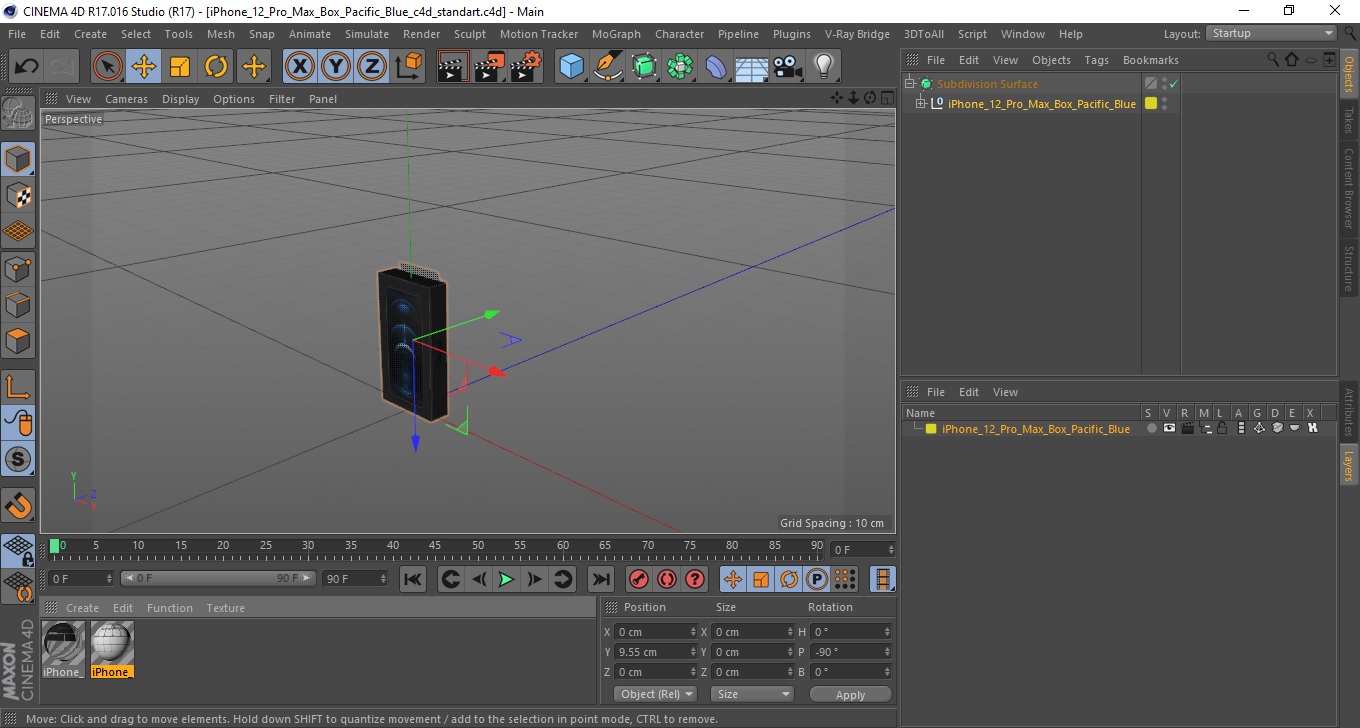Toggle X axis lock

(299, 67)
